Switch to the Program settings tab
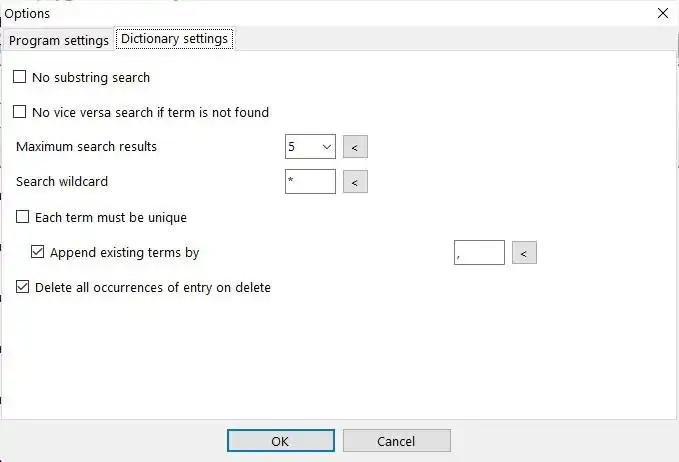The height and width of the screenshot is (462, 679). (58, 40)
